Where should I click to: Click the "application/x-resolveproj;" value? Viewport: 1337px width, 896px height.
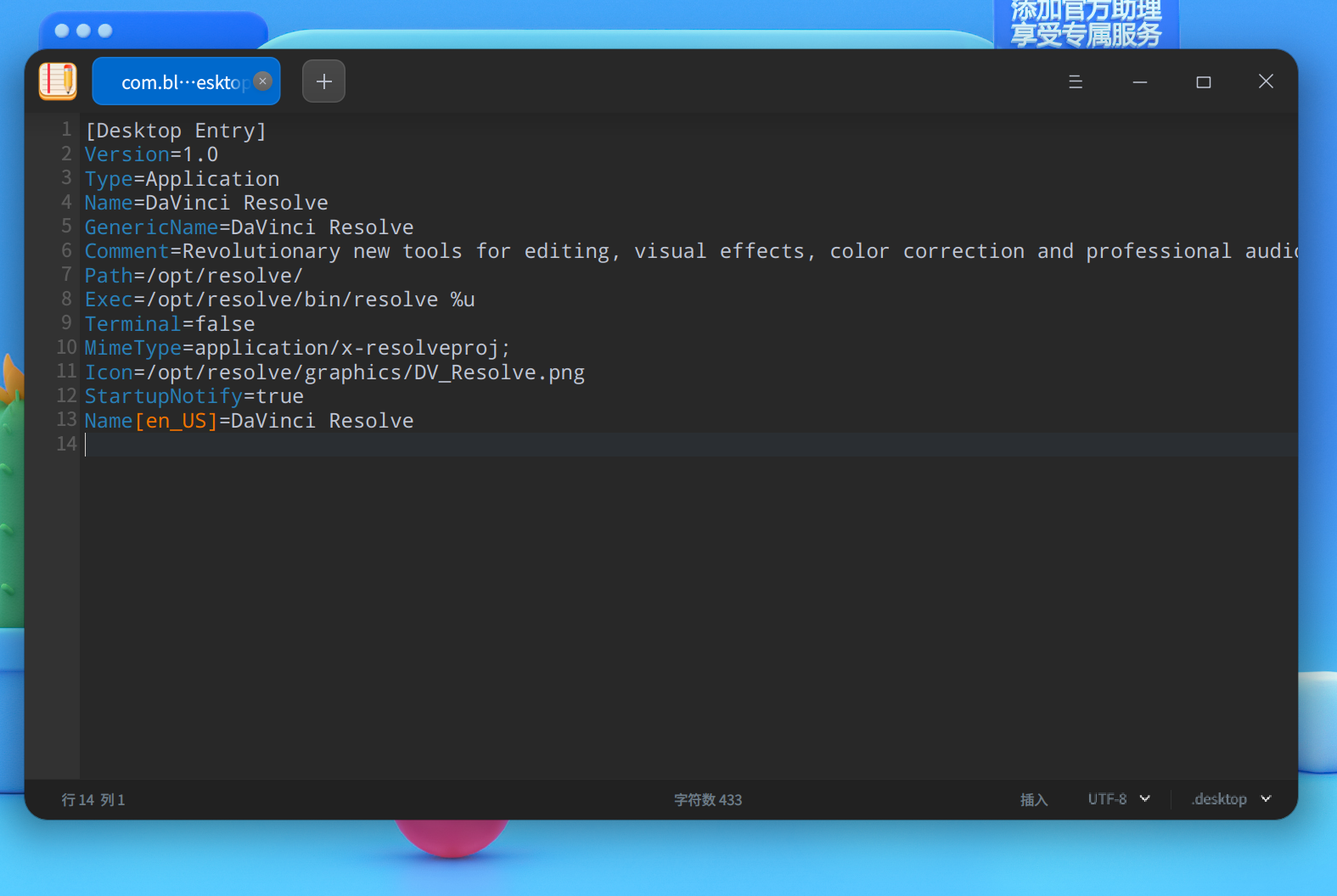353,348
